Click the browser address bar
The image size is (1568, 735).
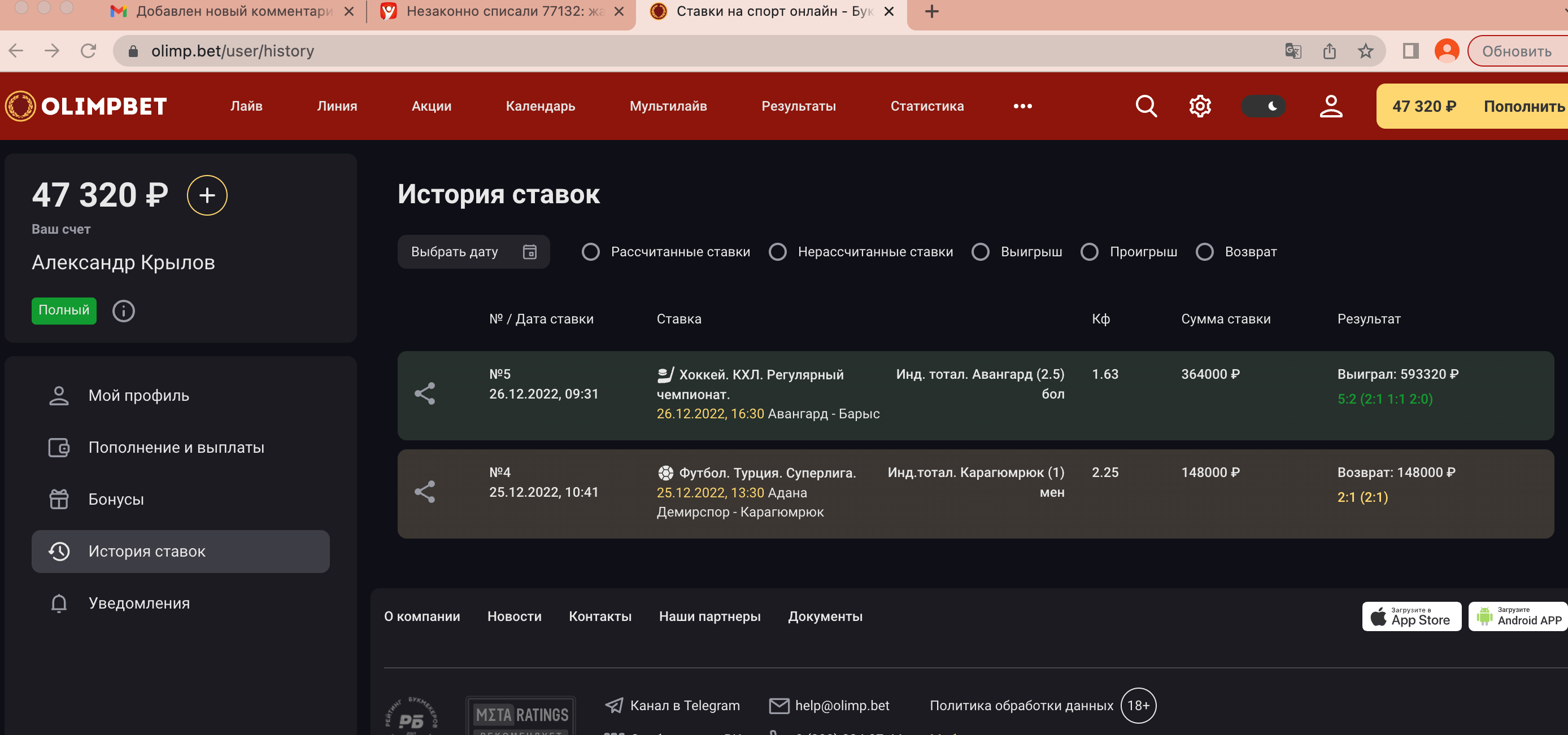pyautogui.click(x=669, y=51)
